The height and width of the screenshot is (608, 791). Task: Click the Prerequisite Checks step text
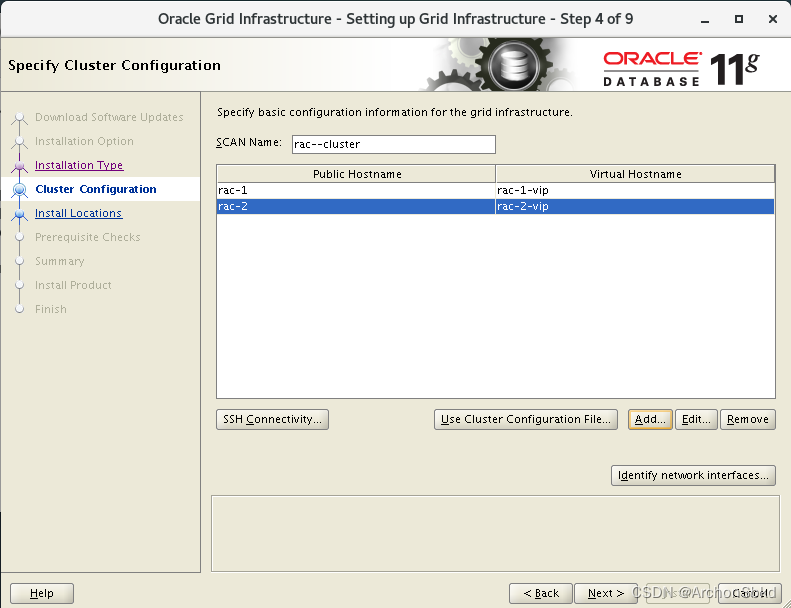click(88, 237)
